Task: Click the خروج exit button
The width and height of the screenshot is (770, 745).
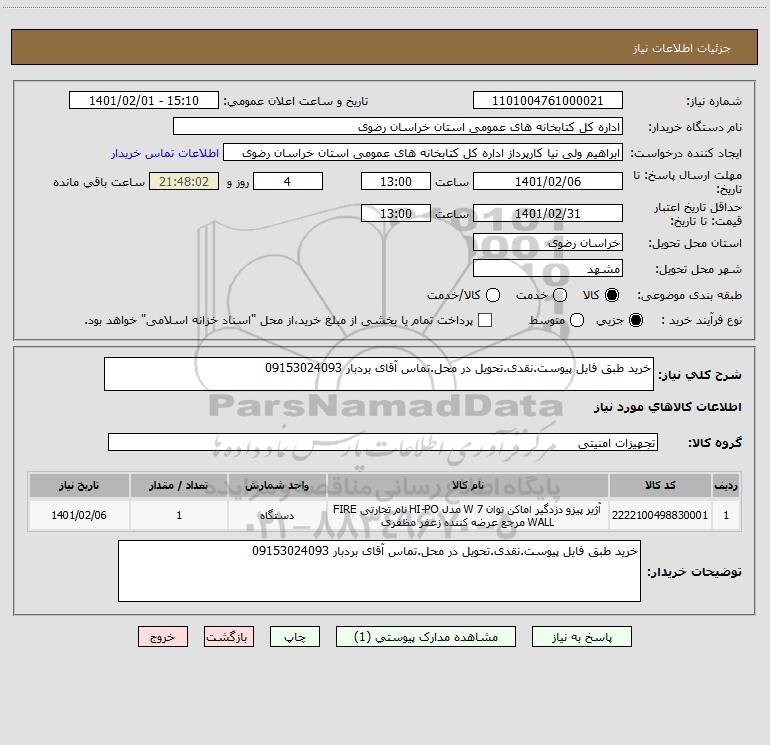Action: click(163, 637)
